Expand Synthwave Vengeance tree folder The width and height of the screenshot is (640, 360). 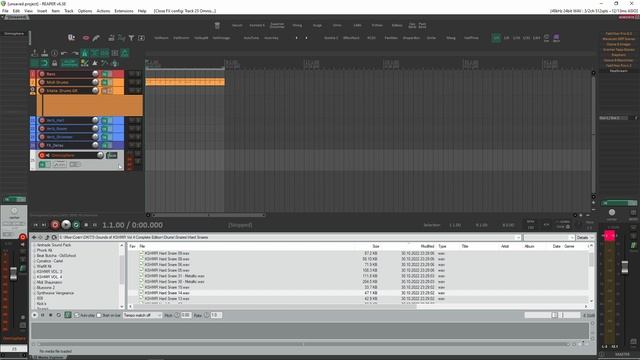point(34,293)
